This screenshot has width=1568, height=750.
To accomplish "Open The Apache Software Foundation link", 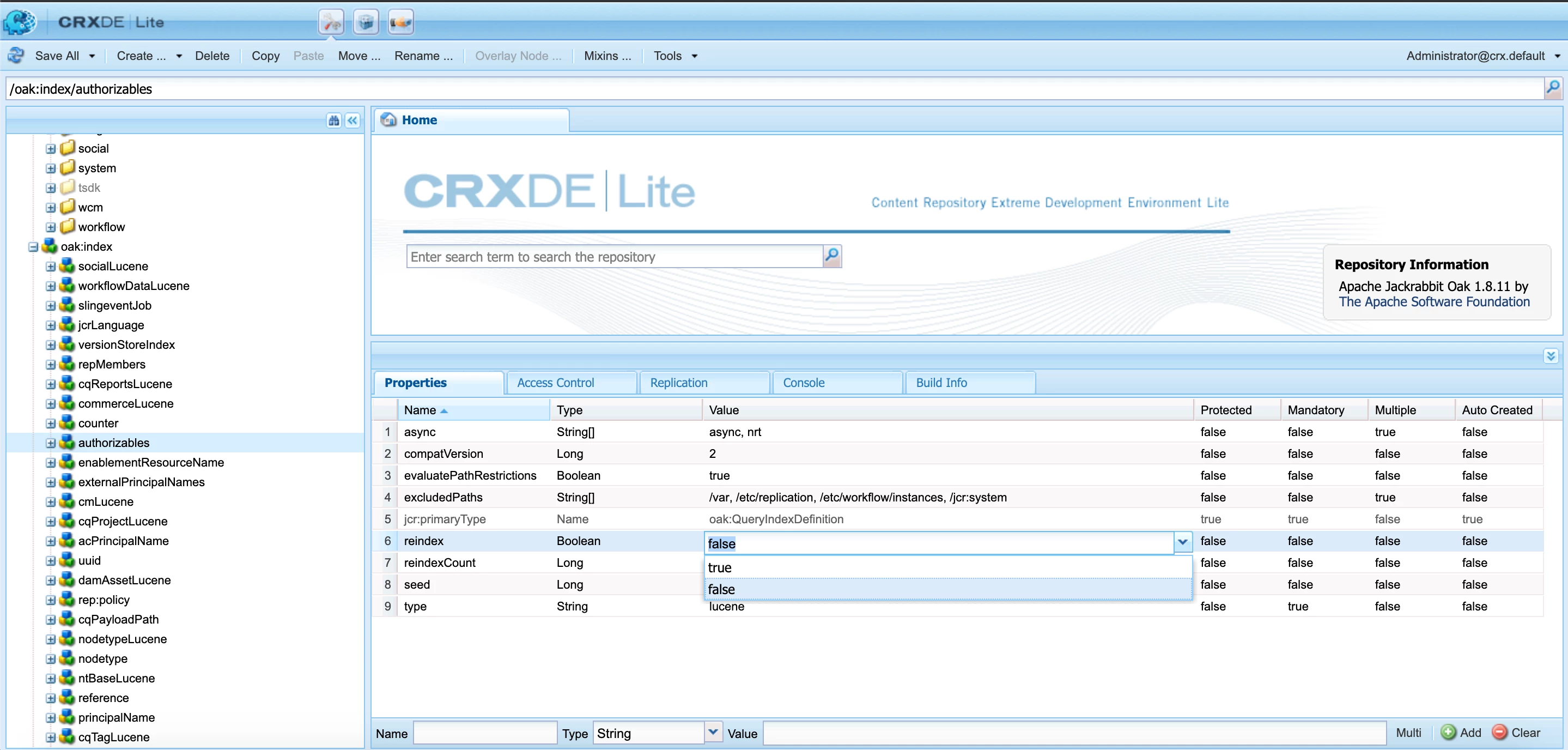I will [x=1433, y=302].
